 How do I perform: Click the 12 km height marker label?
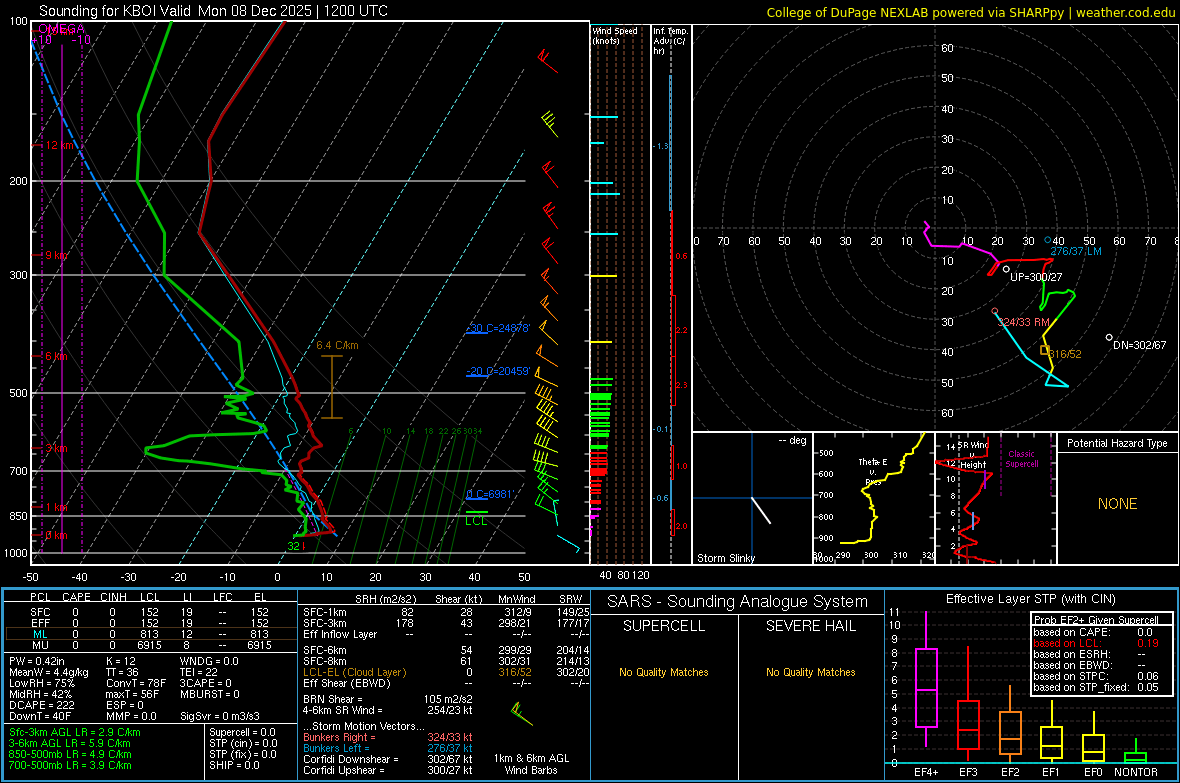(60, 145)
